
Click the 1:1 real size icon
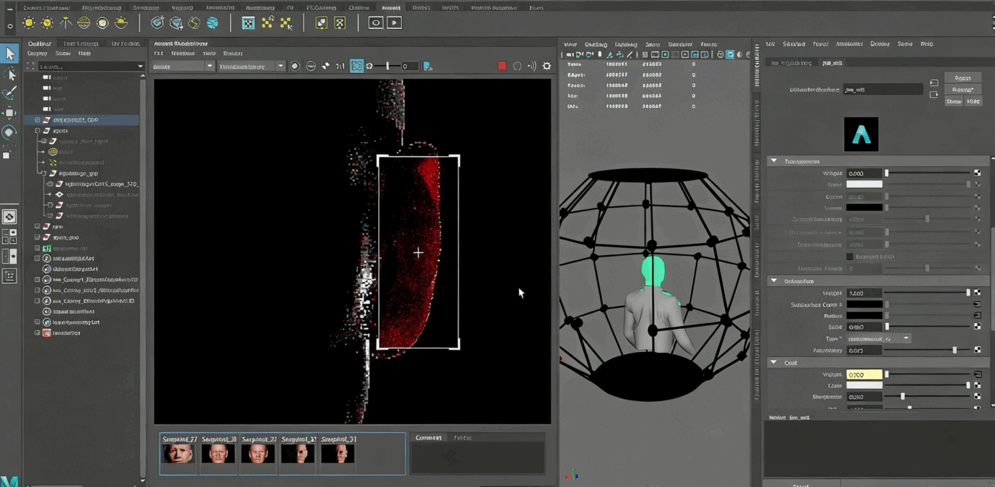(x=340, y=66)
